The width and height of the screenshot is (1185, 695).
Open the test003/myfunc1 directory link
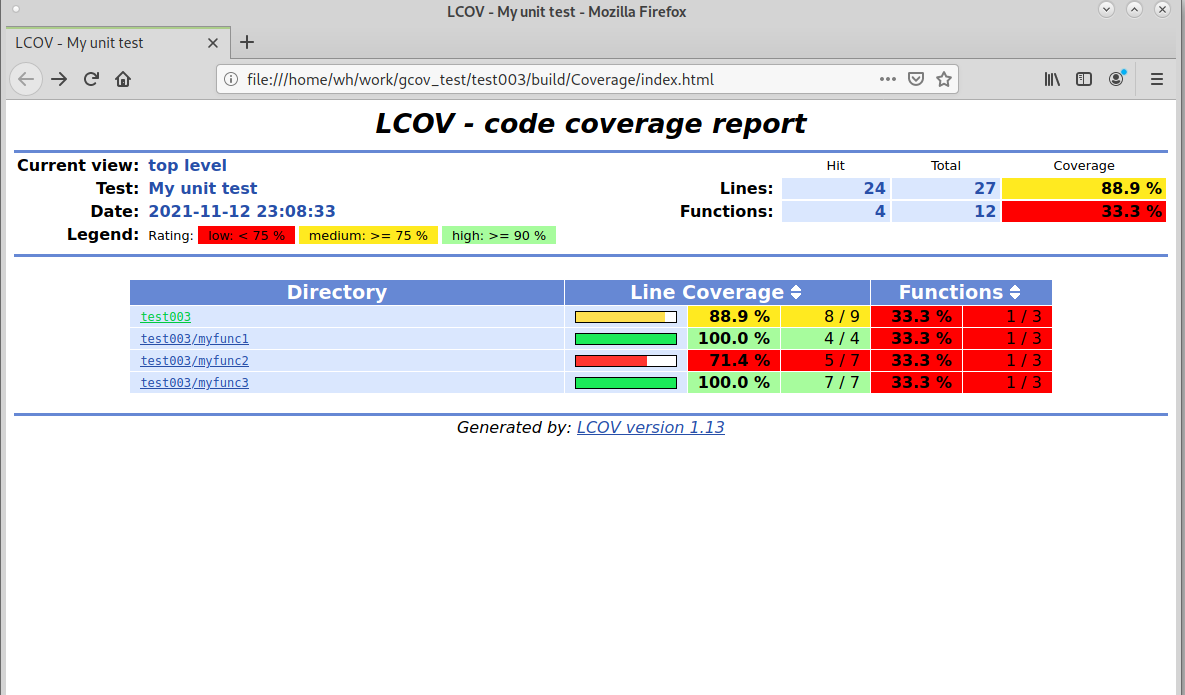coord(194,338)
